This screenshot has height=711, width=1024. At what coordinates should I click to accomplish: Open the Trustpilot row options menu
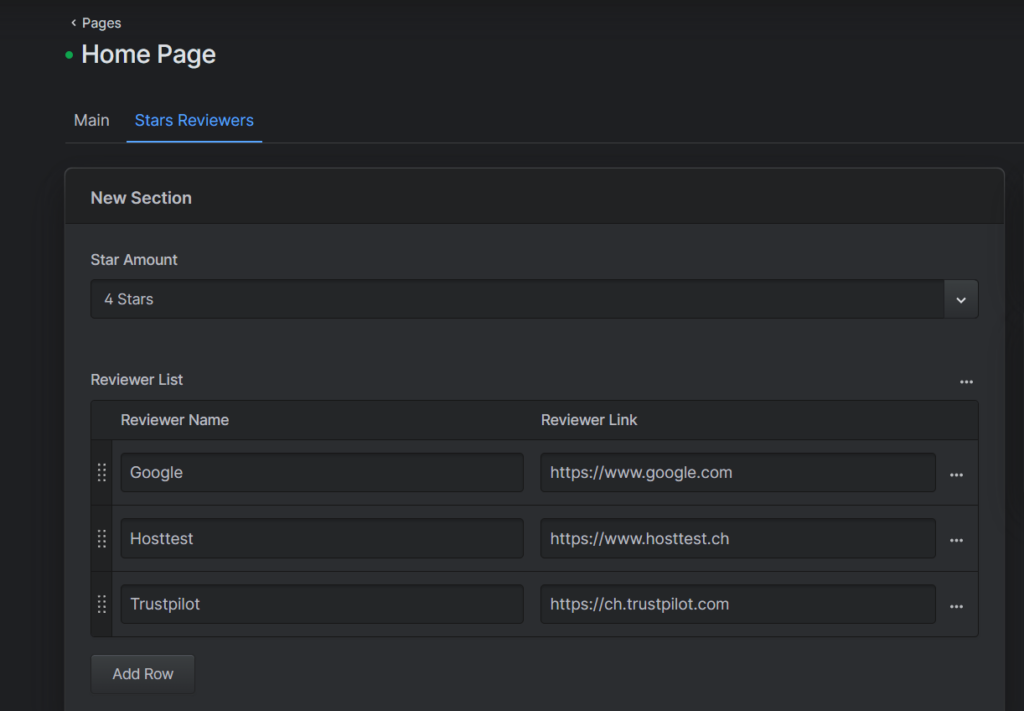click(x=956, y=606)
